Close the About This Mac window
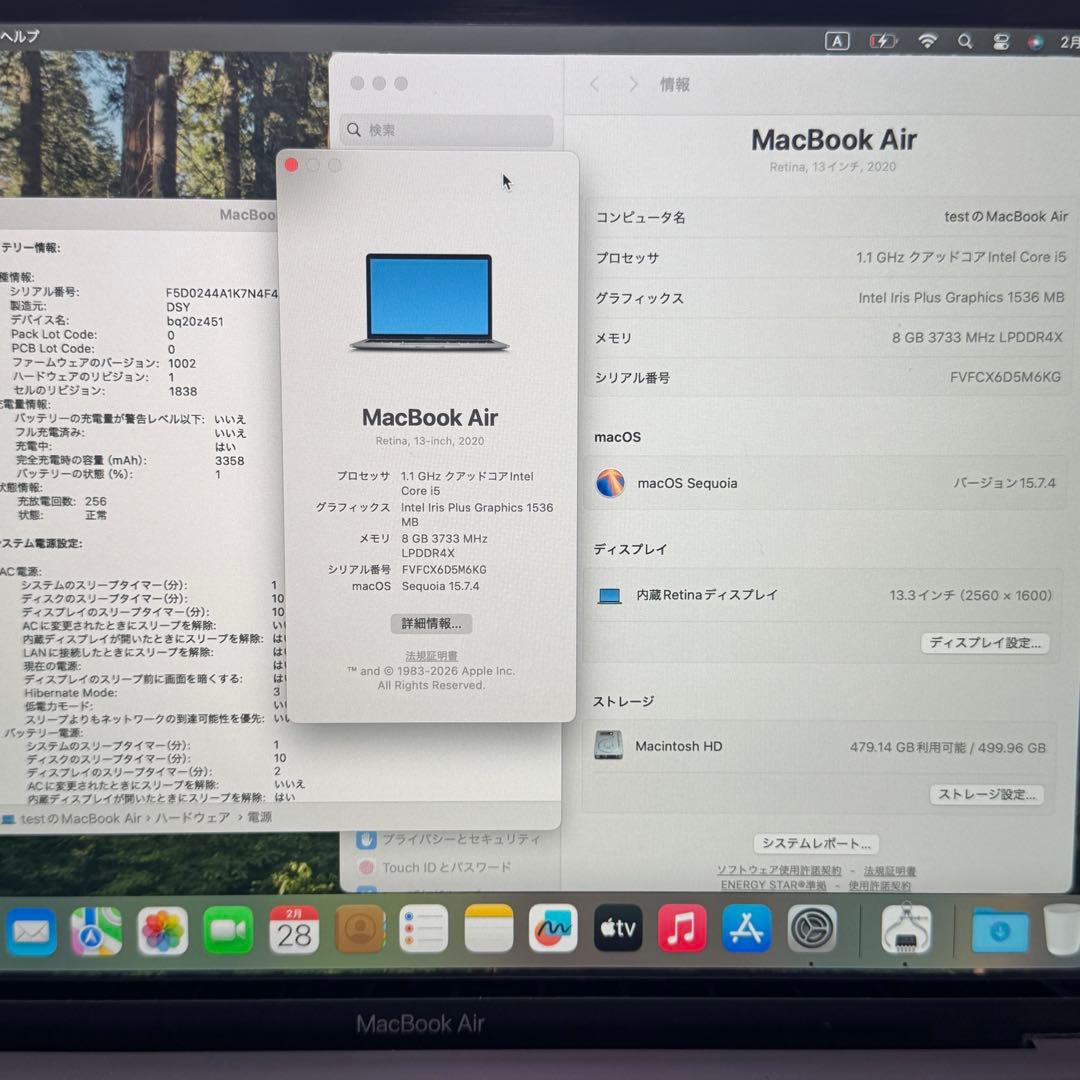The image size is (1080, 1080). pyautogui.click(x=291, y=165)
